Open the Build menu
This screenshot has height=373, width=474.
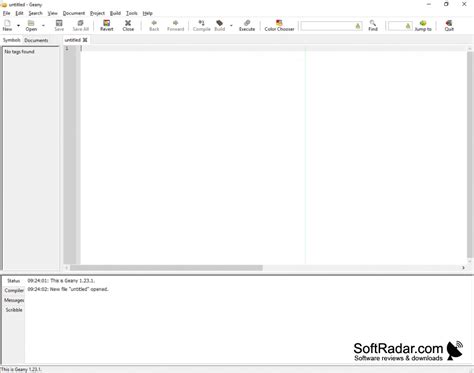[115, 13]
